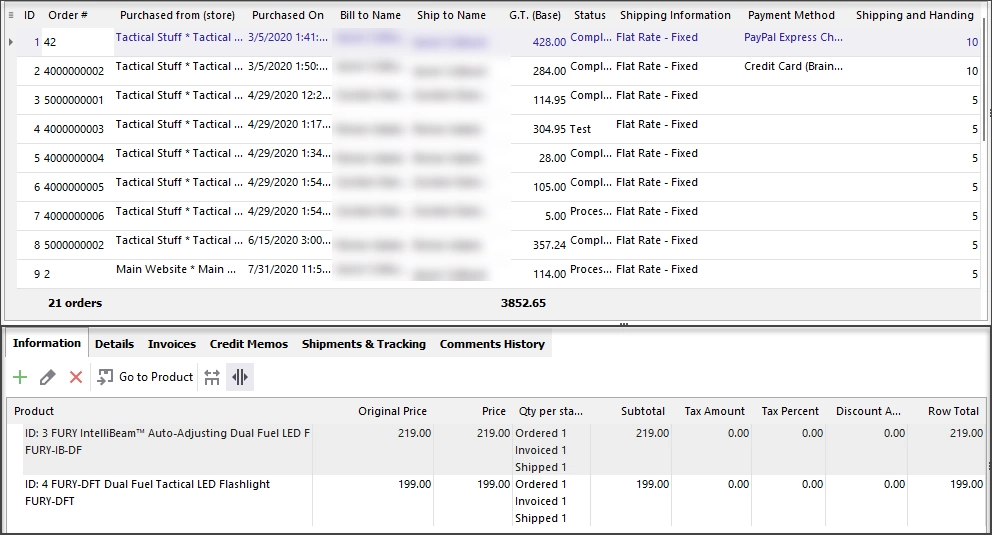The image size is (992, 535).
Task: Switch to the Details tab
Action: click(x=115, y=344)
